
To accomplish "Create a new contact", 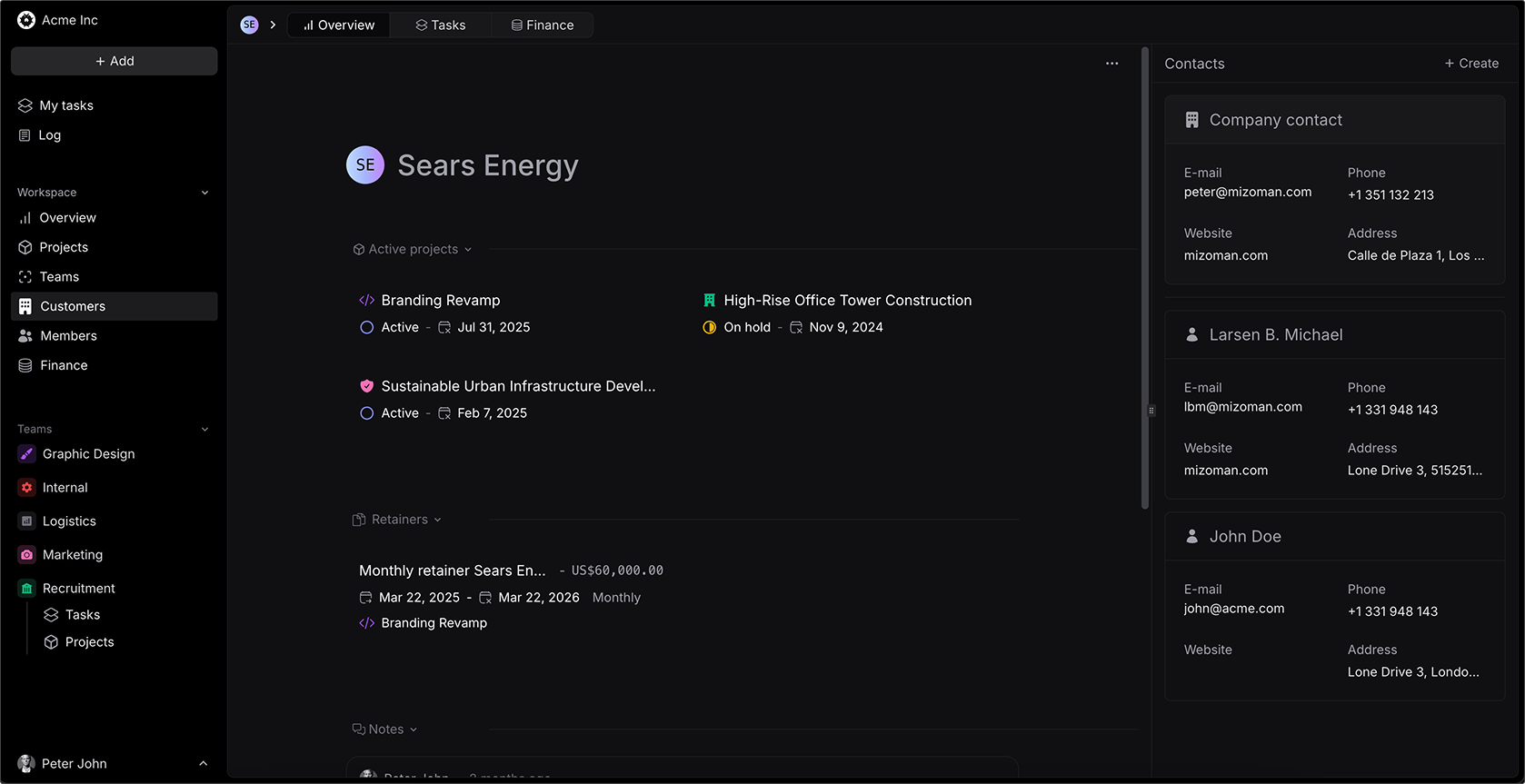I will coord(1471,64).
